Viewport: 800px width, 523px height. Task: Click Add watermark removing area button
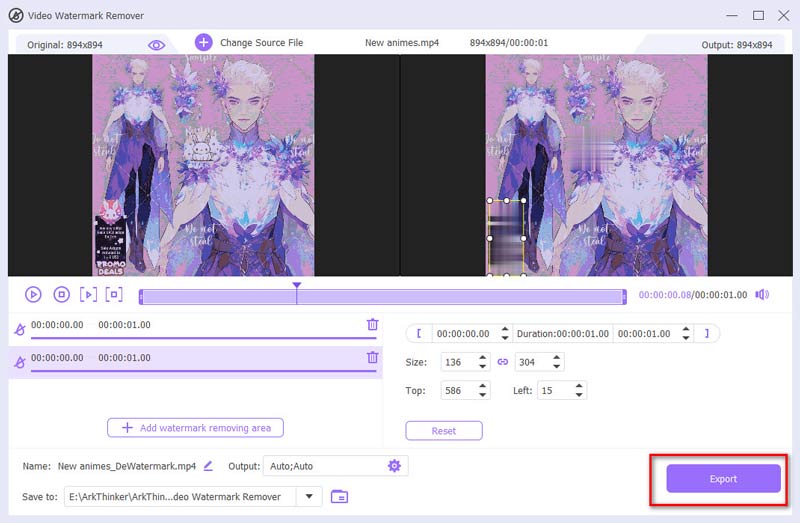195,428
